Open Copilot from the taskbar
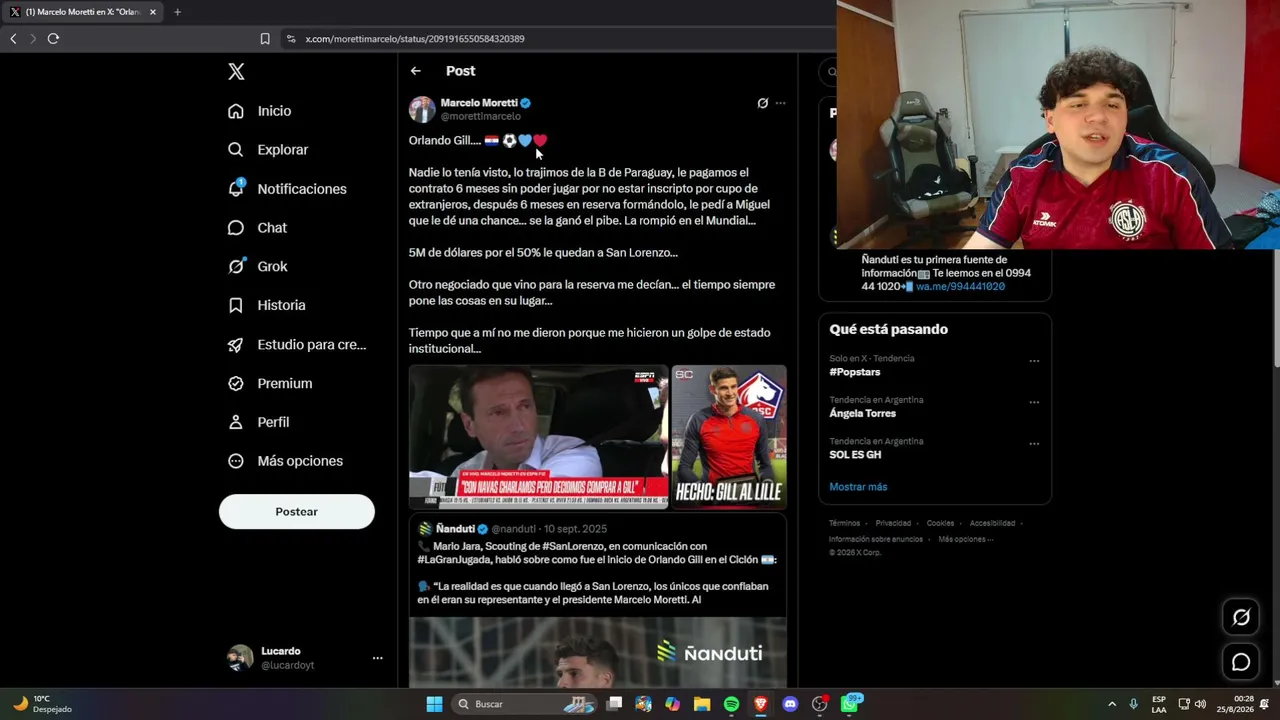 click(x=672, y=704)
